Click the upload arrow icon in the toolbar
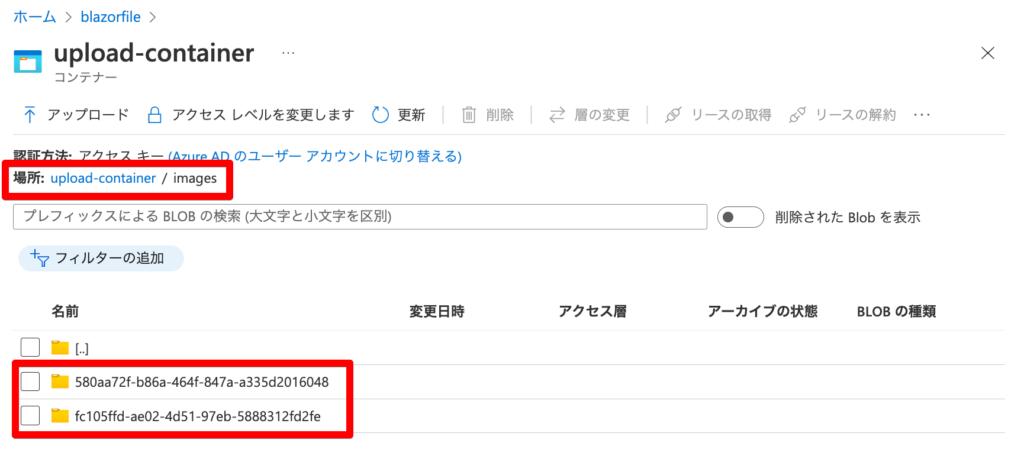The width and height of the screenshot is (1024, 472). tap(29, 115)
